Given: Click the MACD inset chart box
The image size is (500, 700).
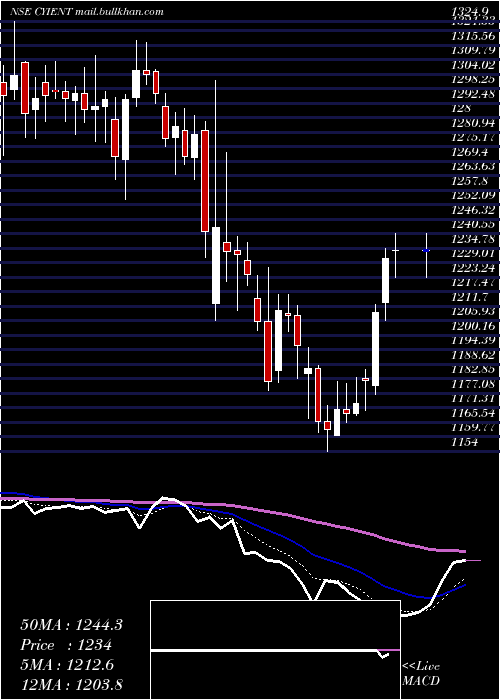Looking at the screenshot, I should (x=275, y=650).
